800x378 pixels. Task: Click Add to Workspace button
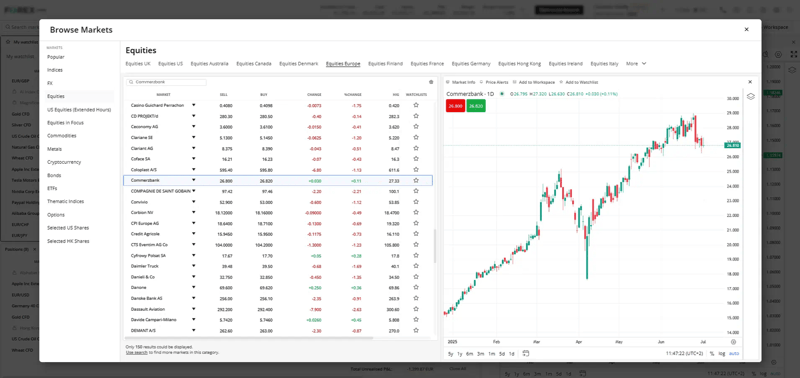(534, 82)
